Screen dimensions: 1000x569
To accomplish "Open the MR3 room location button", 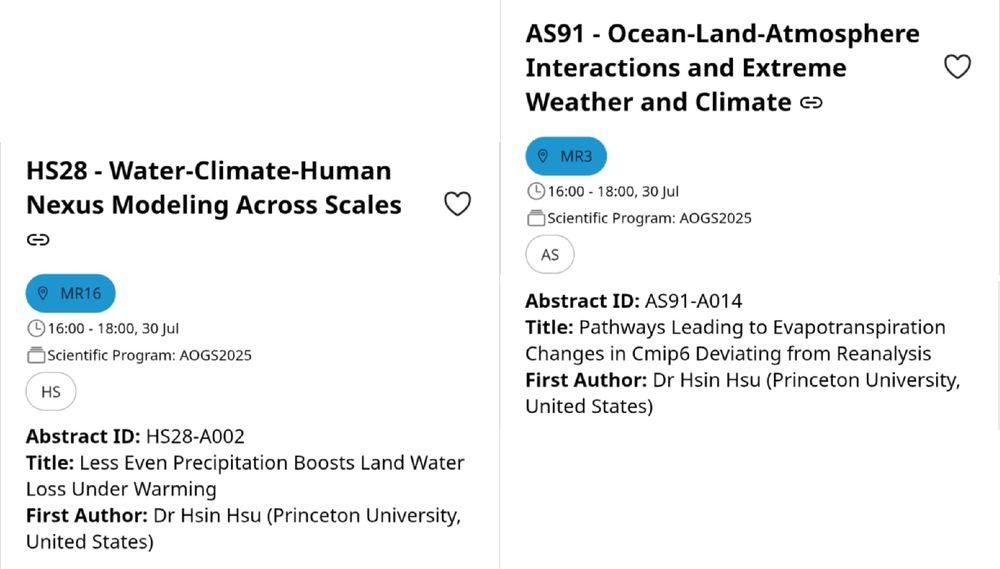I will (x=566, y=156).
